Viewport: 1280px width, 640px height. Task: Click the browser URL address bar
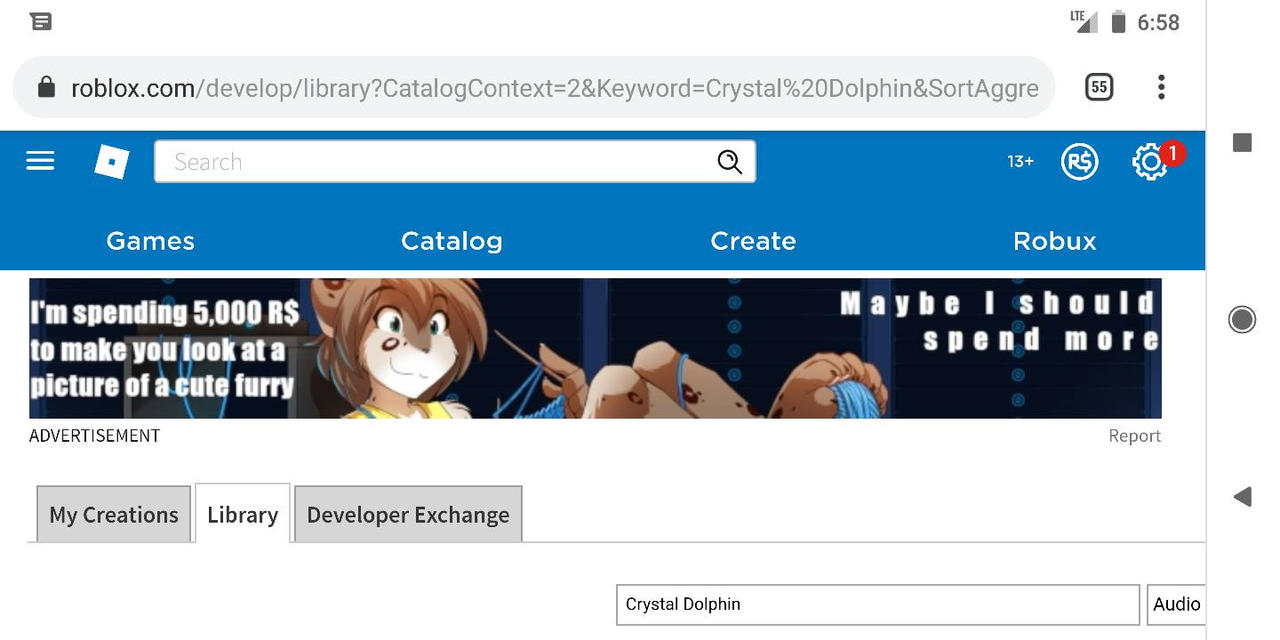point(533,88)
